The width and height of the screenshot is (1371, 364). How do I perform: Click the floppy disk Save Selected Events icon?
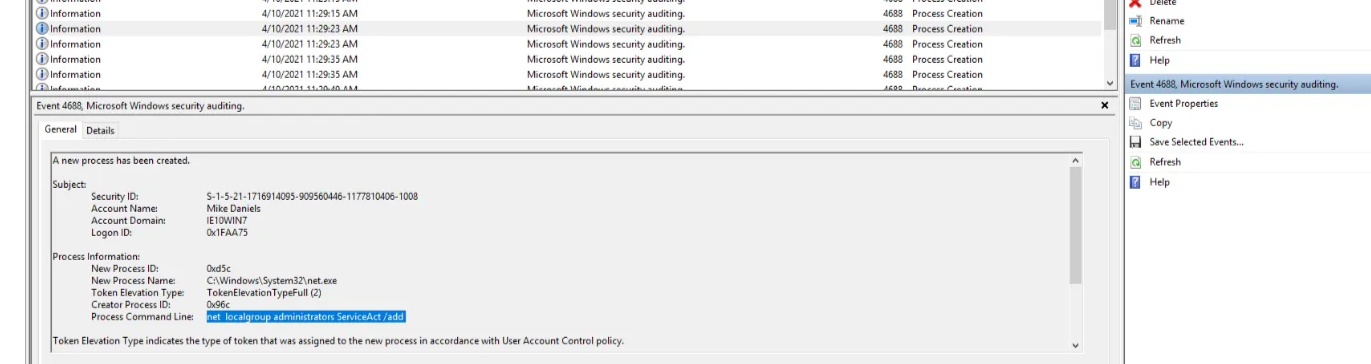pos(1135,142)
